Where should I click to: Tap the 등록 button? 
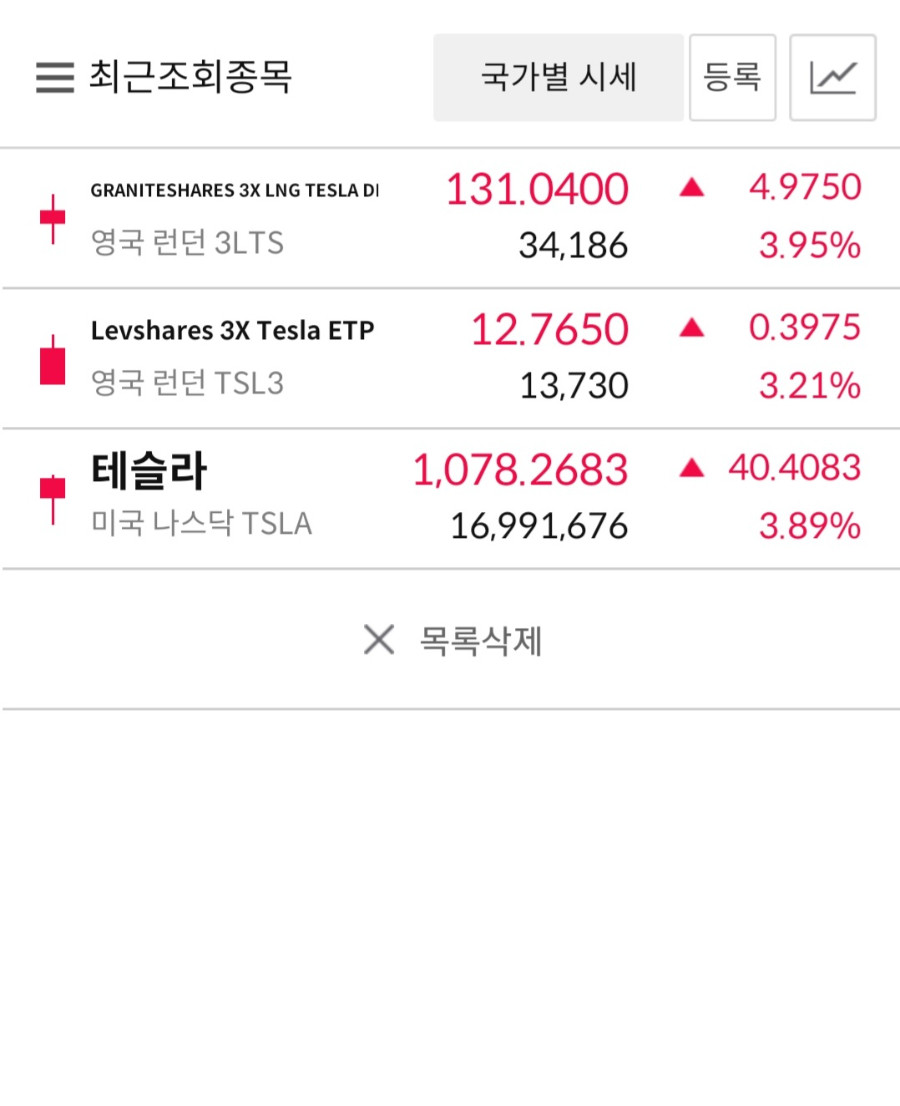pyautogui.click(x=733, y=78)
